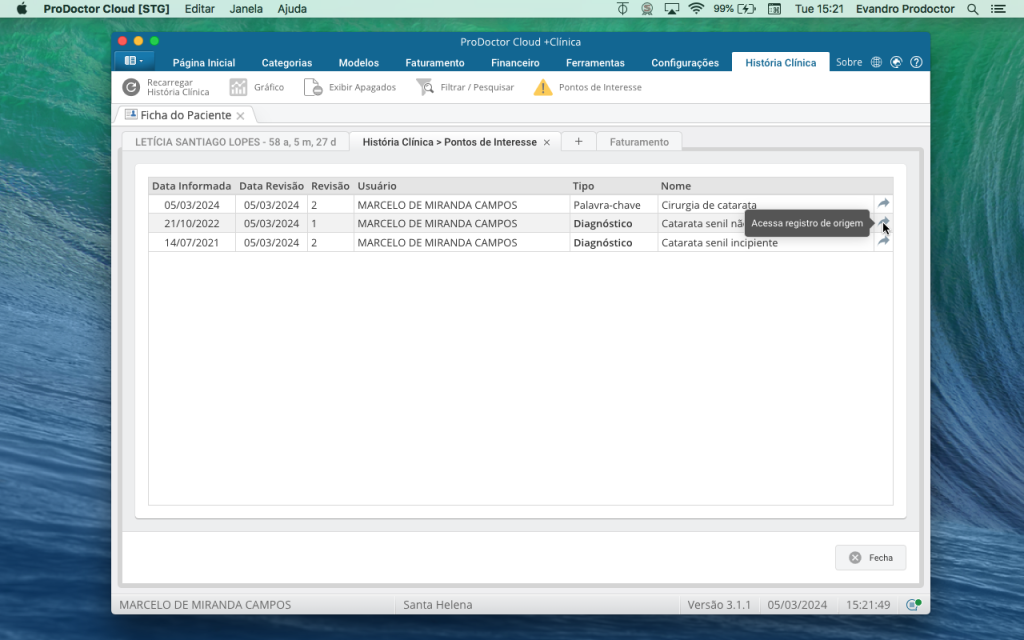Click the connection status icon in status bar
Viewport: 1024px width, 640px height.
click(913, 605)
